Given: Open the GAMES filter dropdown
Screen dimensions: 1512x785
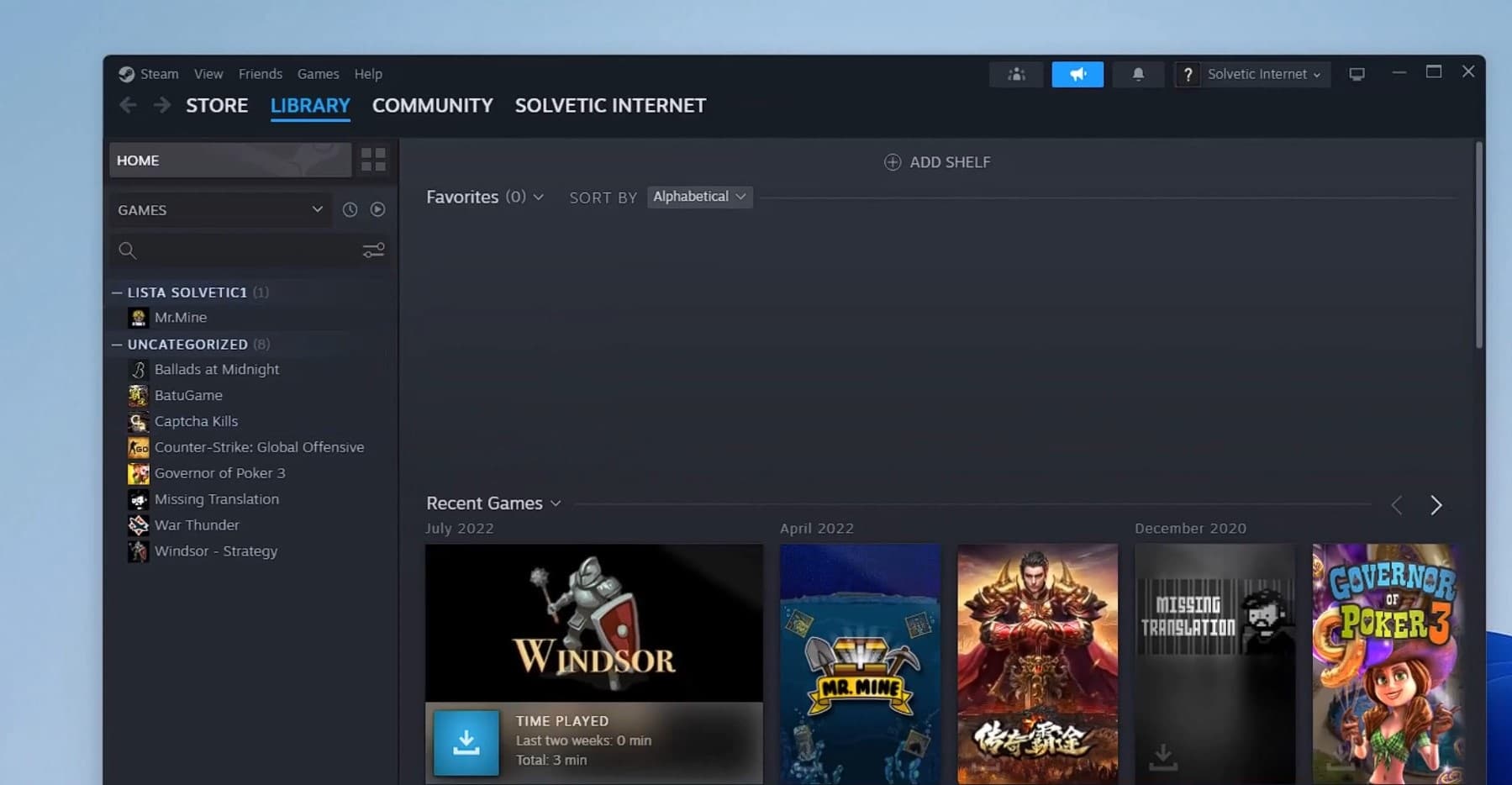Looking at the screenshot, I should coord(220,210).
